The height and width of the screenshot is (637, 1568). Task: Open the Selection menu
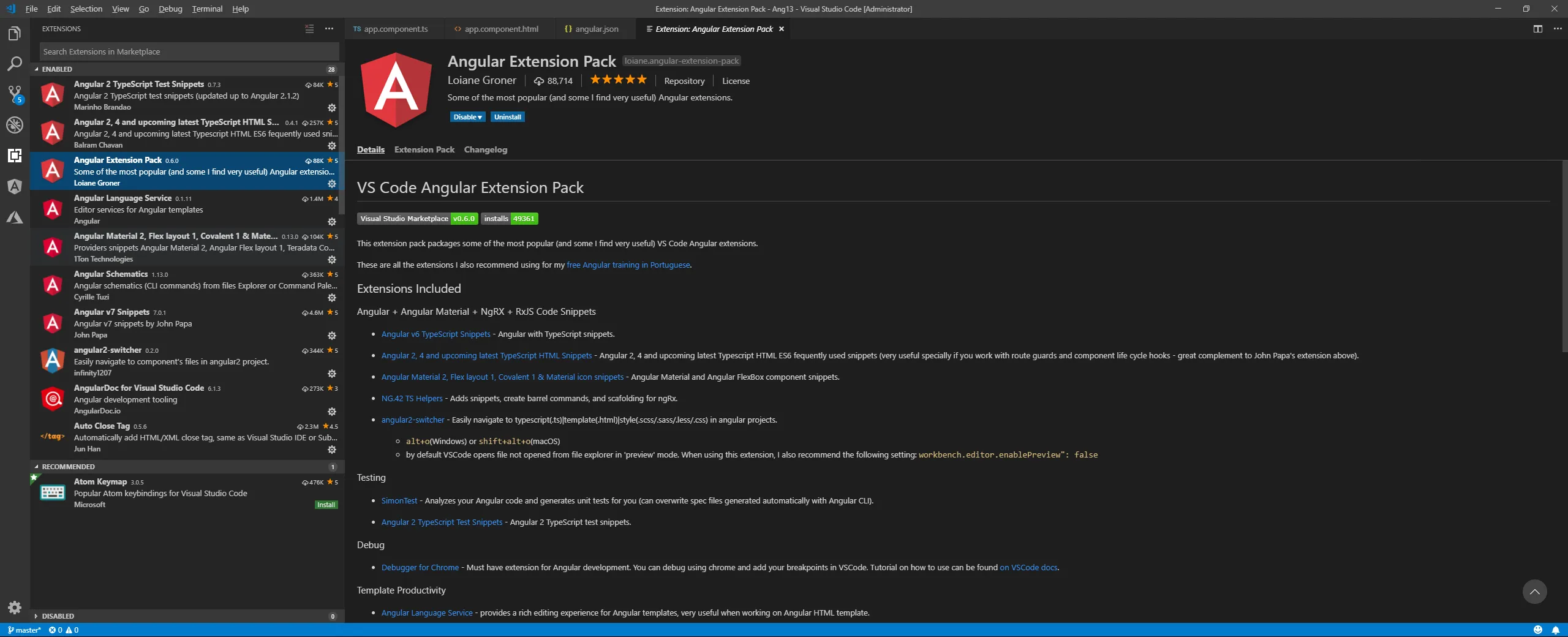coord(86,9)
